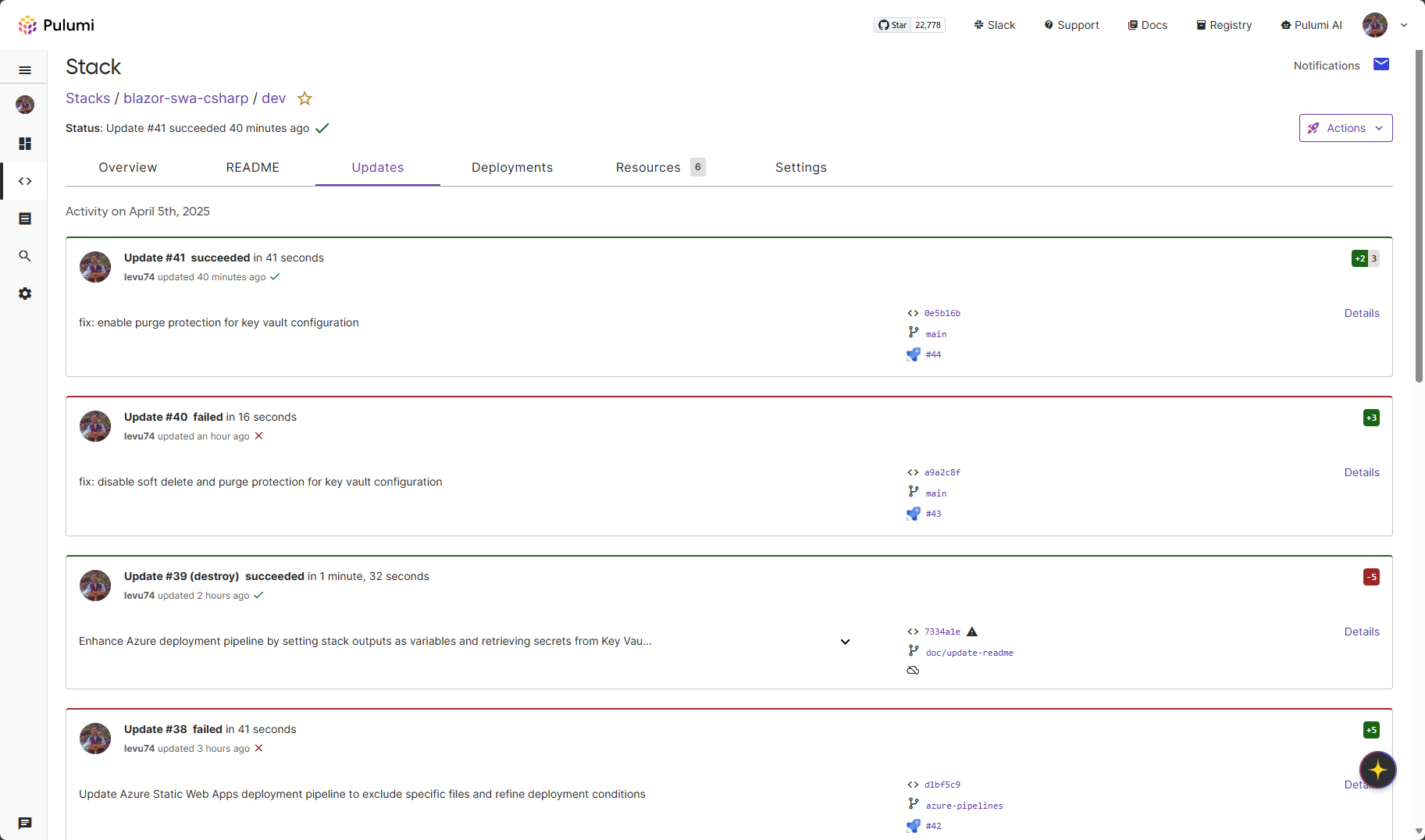Open the search icon in sidebar
This screenshot has height=840, width=1425.
[25, 256]
